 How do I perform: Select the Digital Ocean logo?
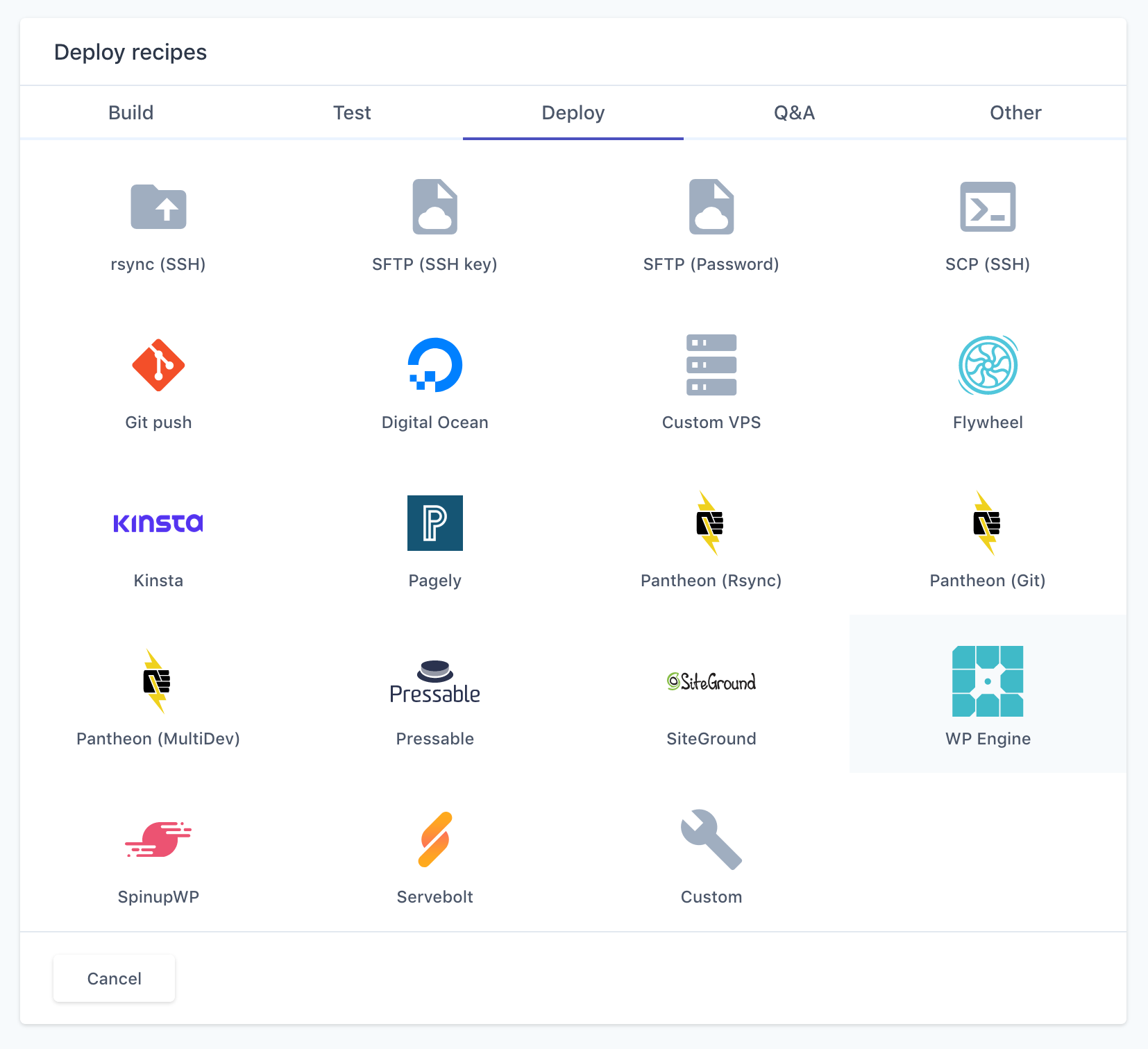[x=435, y=365]
